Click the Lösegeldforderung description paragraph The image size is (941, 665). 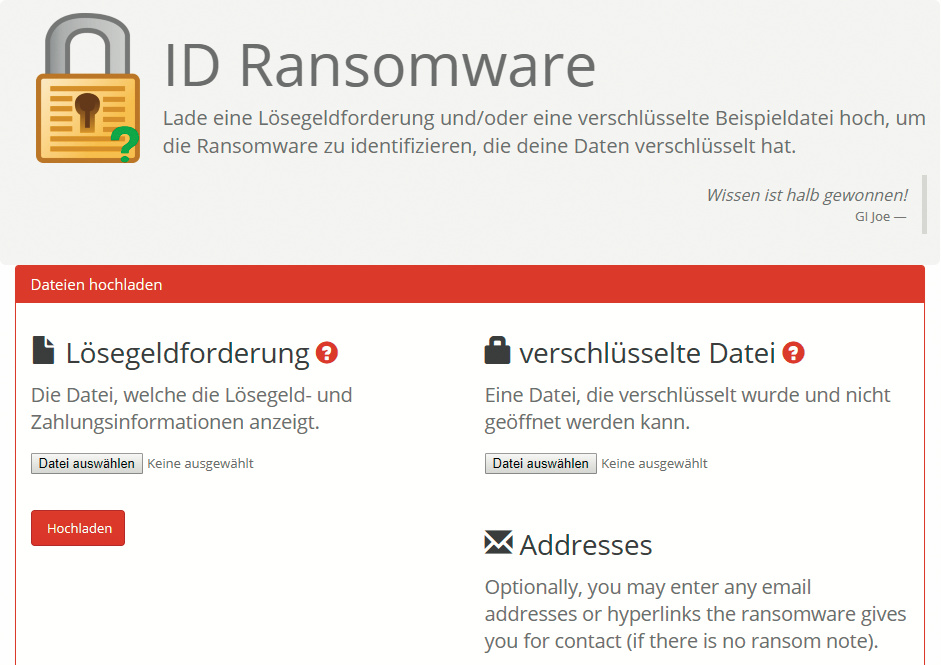click(192, 408)
